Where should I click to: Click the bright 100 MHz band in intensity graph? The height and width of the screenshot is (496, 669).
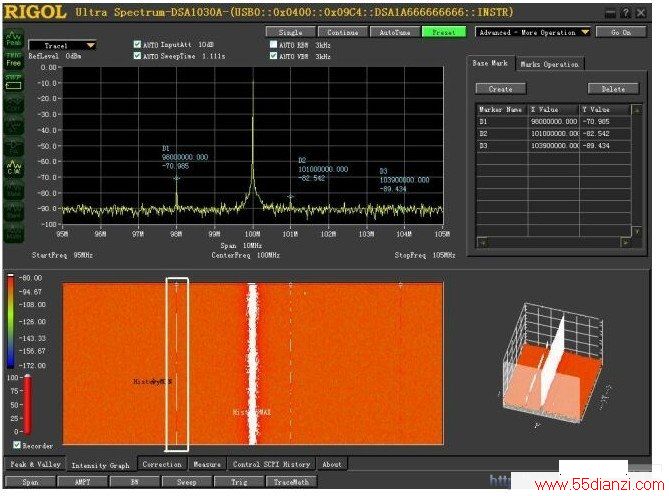point(253,364)
